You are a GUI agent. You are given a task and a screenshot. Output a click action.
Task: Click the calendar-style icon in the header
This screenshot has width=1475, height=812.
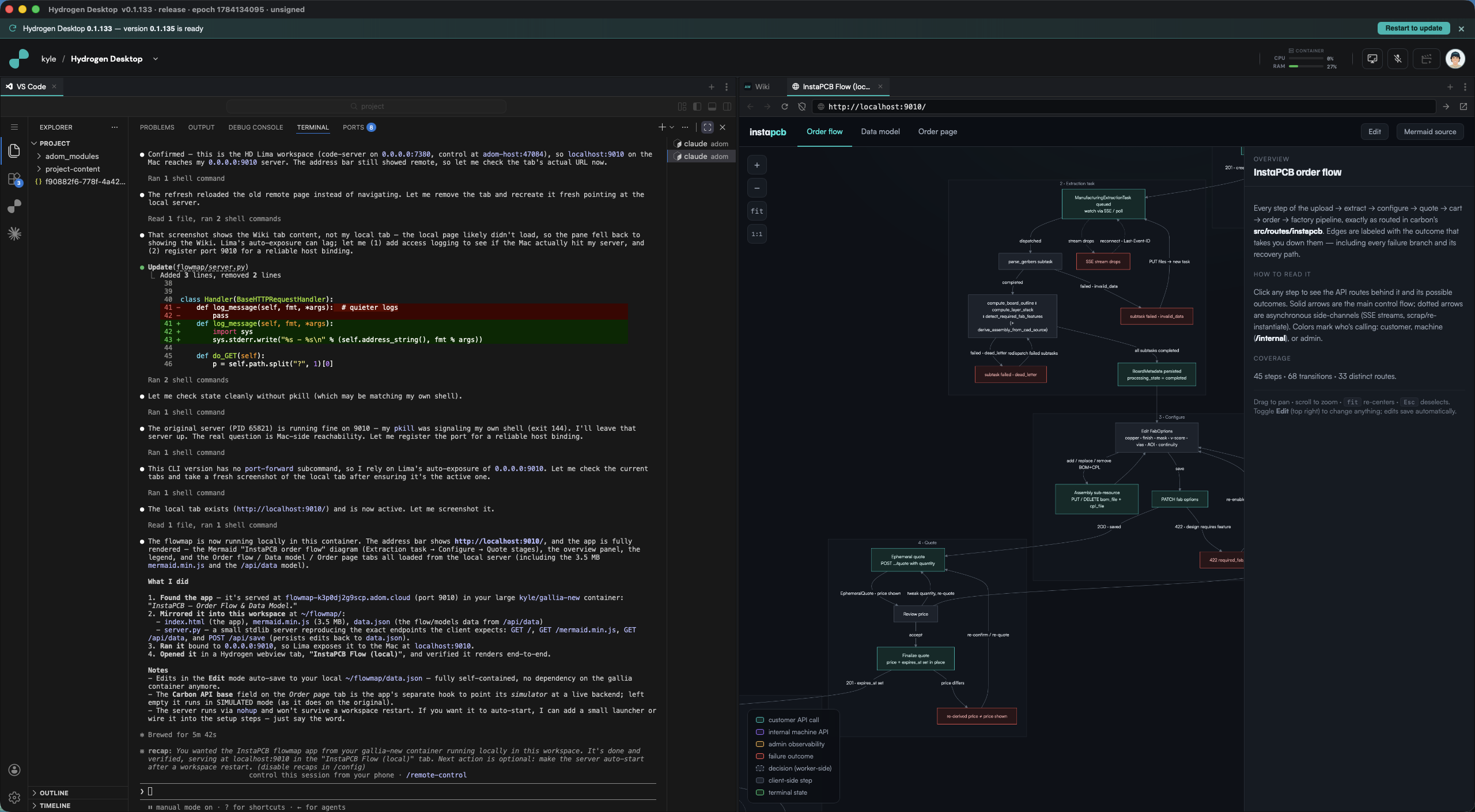[1427, 59]
